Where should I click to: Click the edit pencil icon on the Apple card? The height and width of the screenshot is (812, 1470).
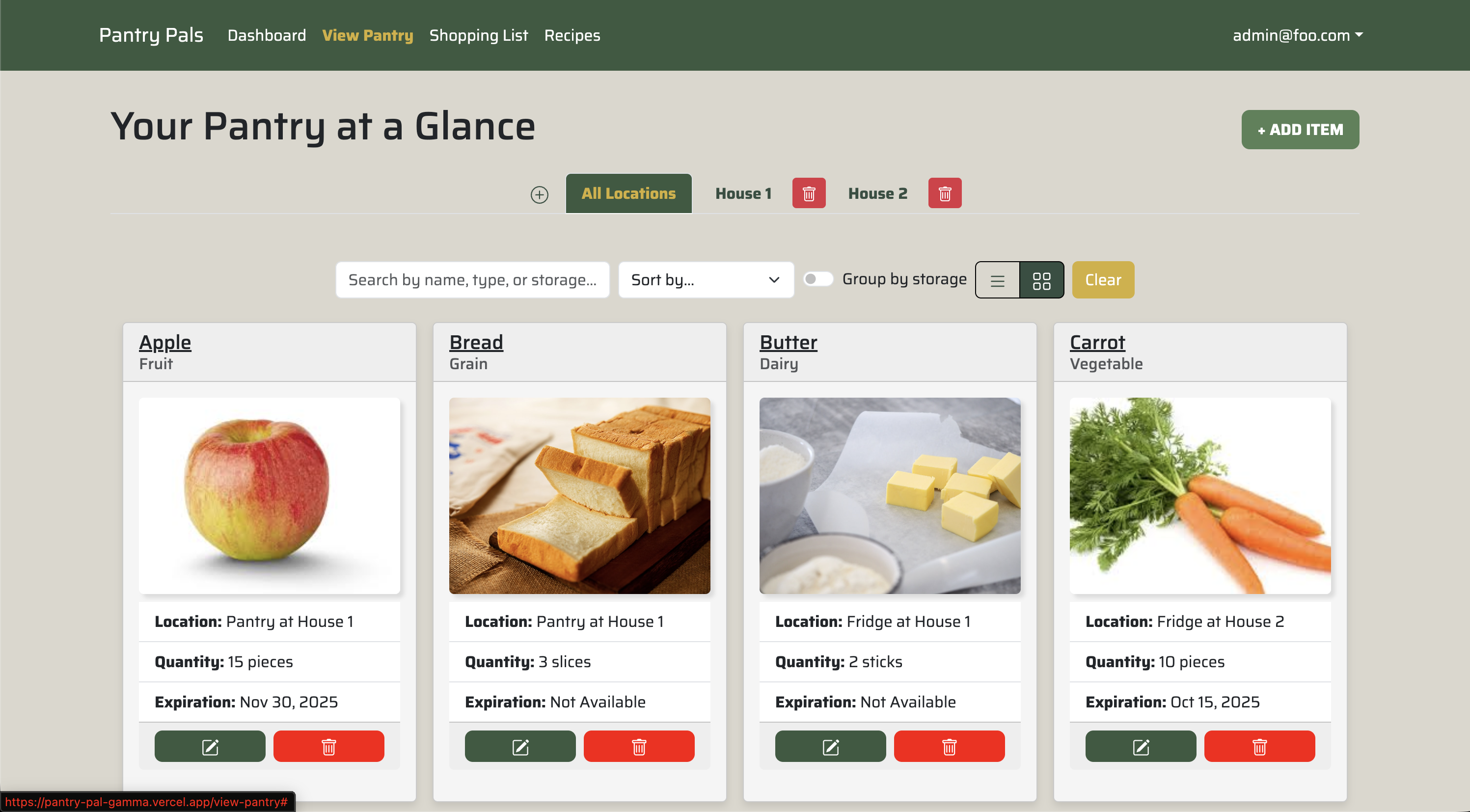click(210, 746)
